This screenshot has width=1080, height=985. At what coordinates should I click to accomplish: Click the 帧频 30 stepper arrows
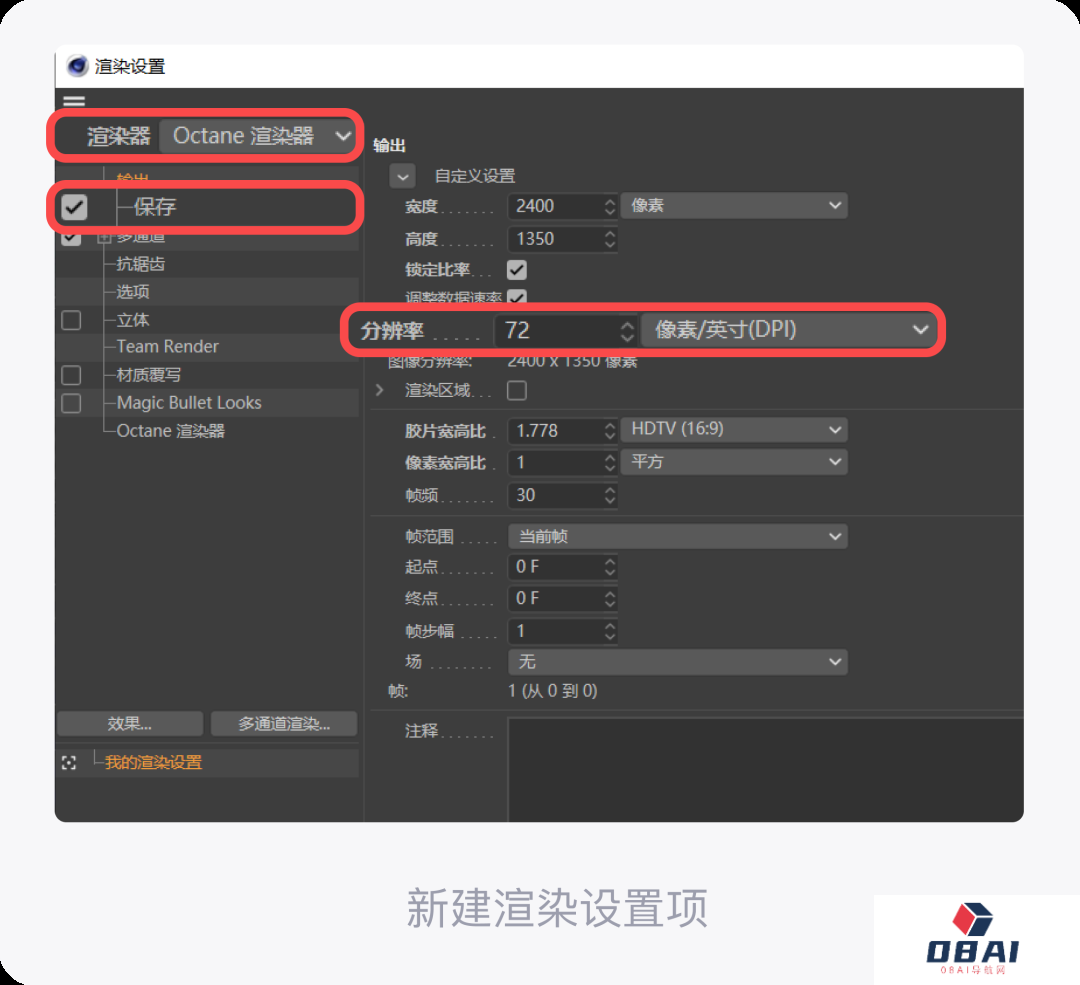pos(610,495)
